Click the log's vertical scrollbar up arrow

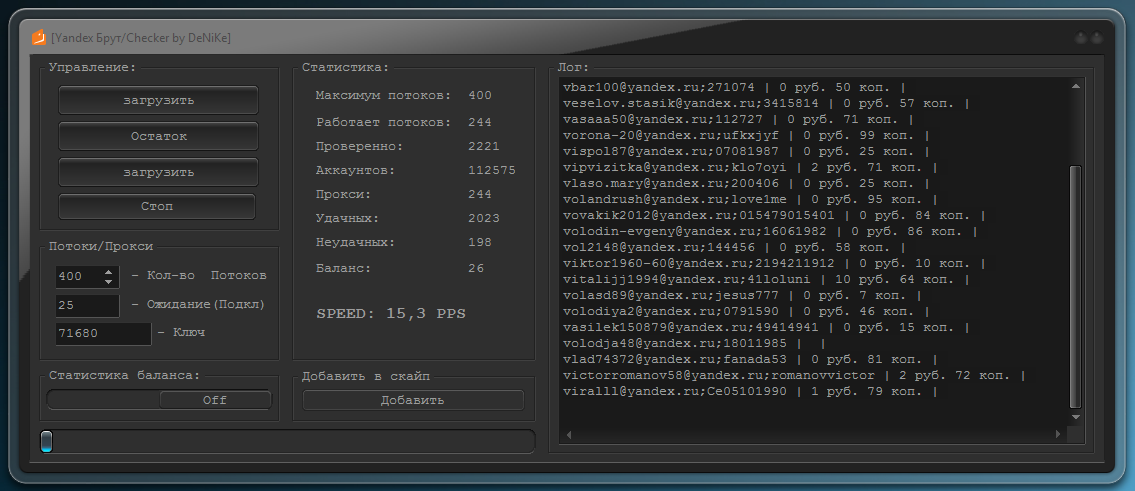1075,86
